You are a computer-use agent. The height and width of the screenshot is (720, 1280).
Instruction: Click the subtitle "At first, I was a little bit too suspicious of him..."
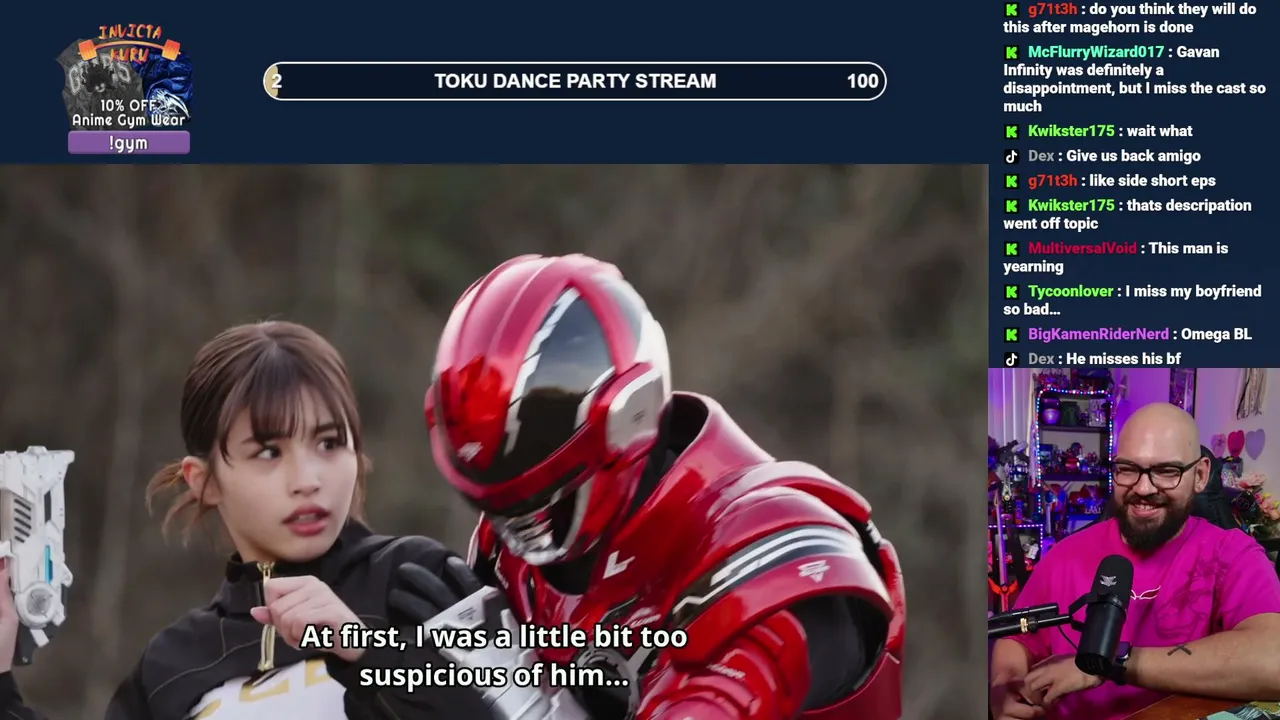click(494, 656)
